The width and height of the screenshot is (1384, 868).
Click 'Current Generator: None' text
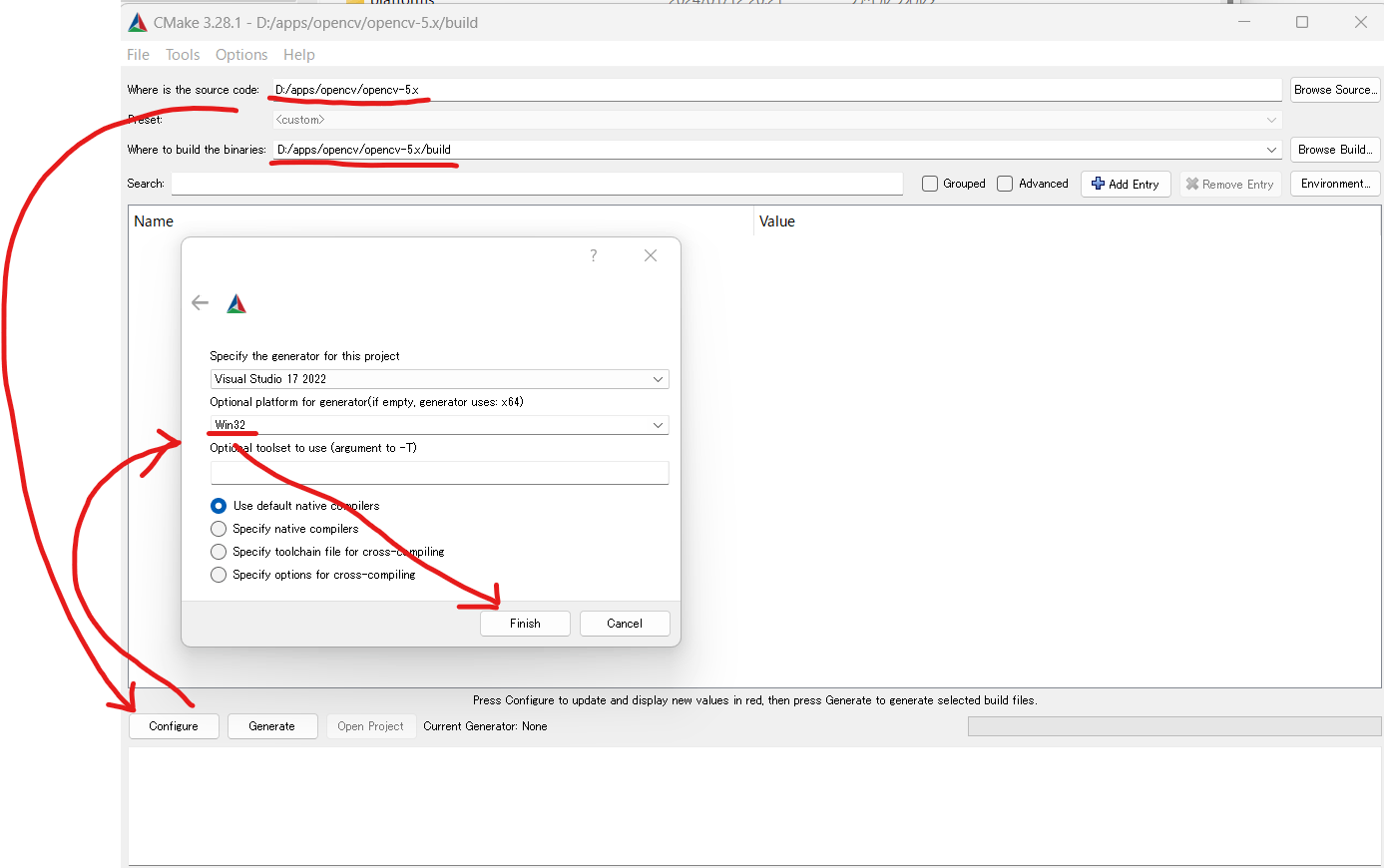point(485,726)
